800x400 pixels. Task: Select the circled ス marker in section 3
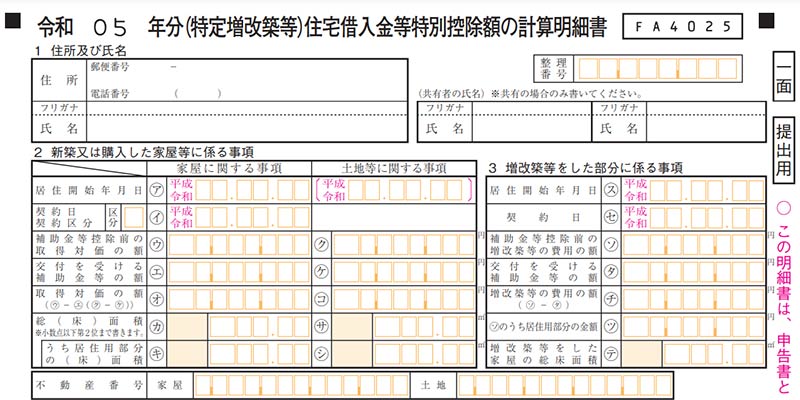coord(611,190)
